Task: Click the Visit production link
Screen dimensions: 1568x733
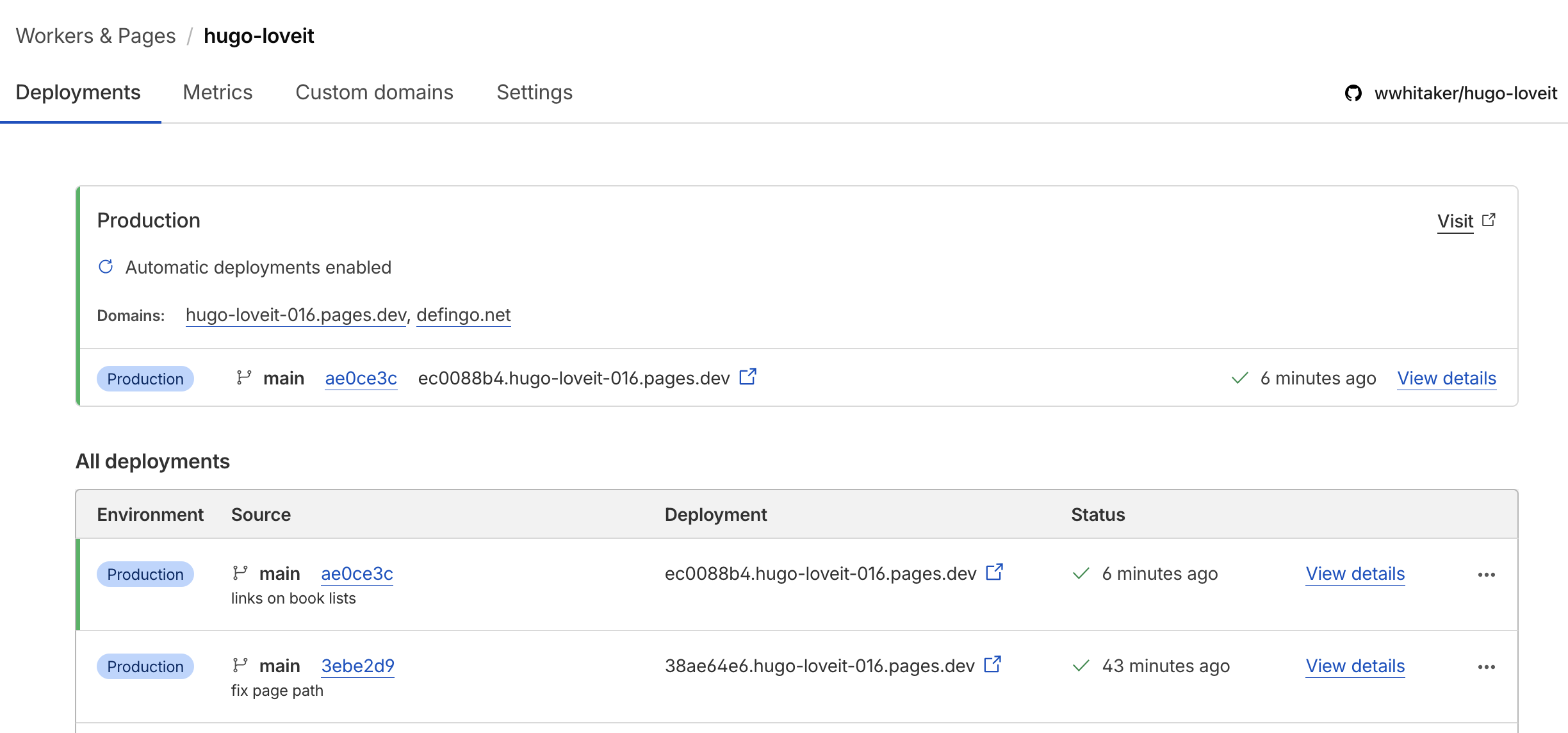Action: tap(1455, 221)
